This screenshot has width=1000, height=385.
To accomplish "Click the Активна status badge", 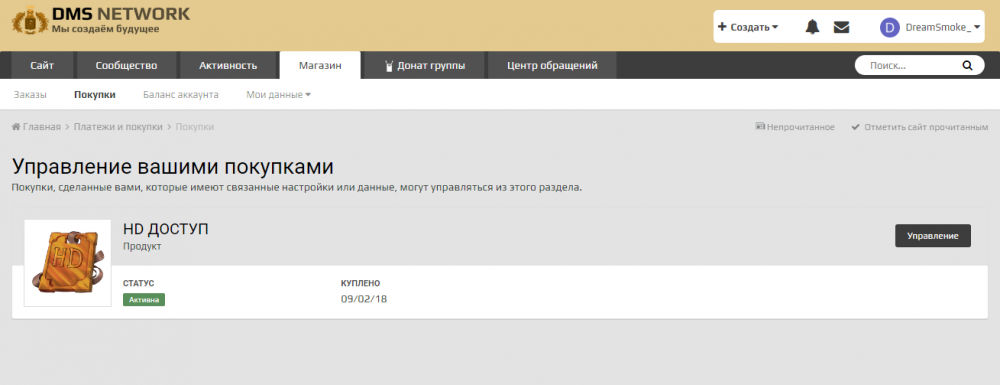I will click(144, 300).
